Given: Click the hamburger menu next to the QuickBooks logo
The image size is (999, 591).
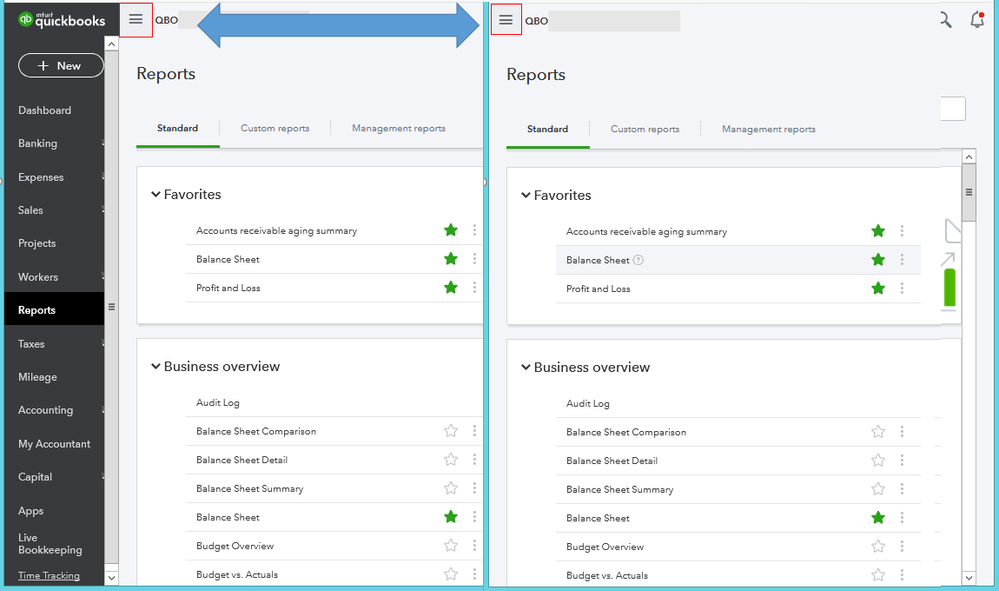Looking at the screenshot, I should pyautogui.click(x=136, y=20).
